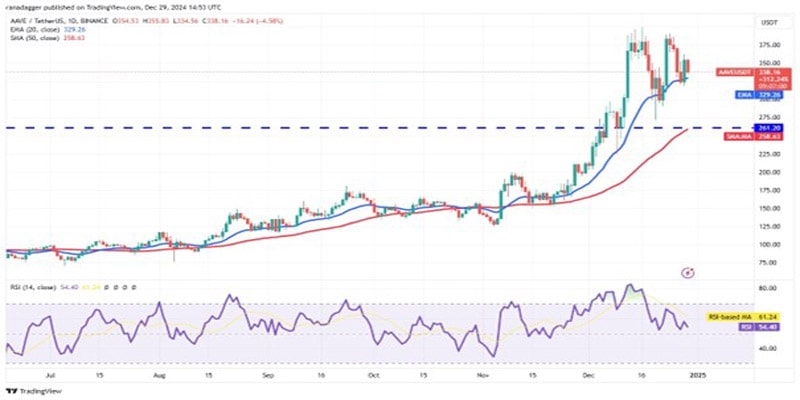Image resolution: width=800 pixels, height=400 pixels.
Task: Click the red AAVEUSDT last price label
Action: click(x=754, y=78)
